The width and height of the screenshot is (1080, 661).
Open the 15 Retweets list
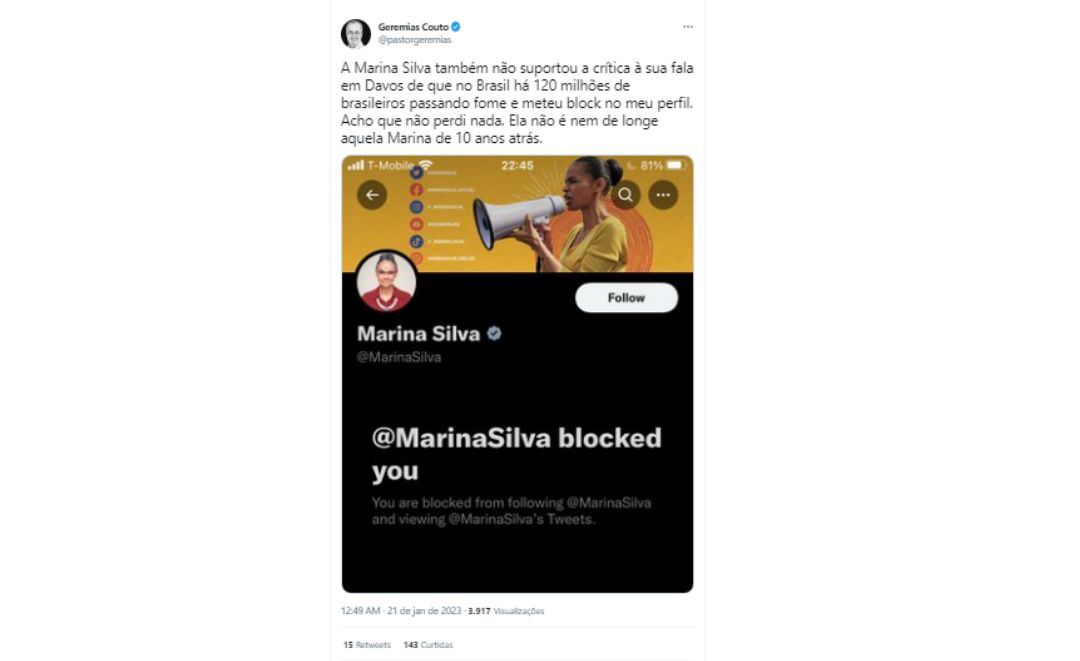pyautogui.click(x=366, y=645)
